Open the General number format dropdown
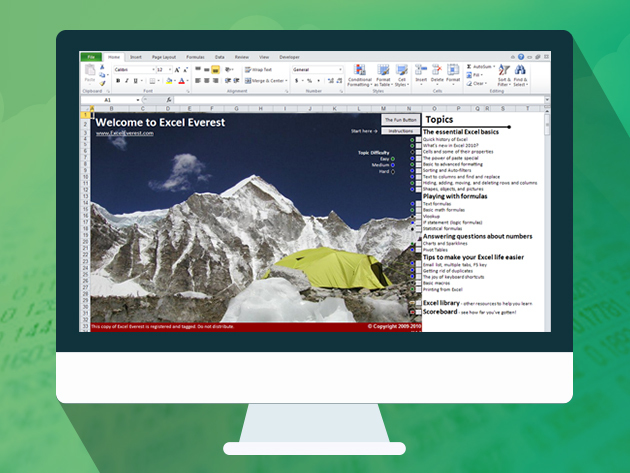Screen dimensions: 630x473 pos(340,70)
